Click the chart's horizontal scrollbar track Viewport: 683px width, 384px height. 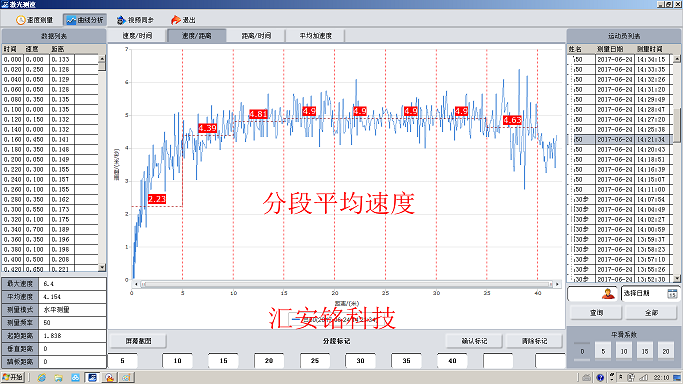click(347, 284)
